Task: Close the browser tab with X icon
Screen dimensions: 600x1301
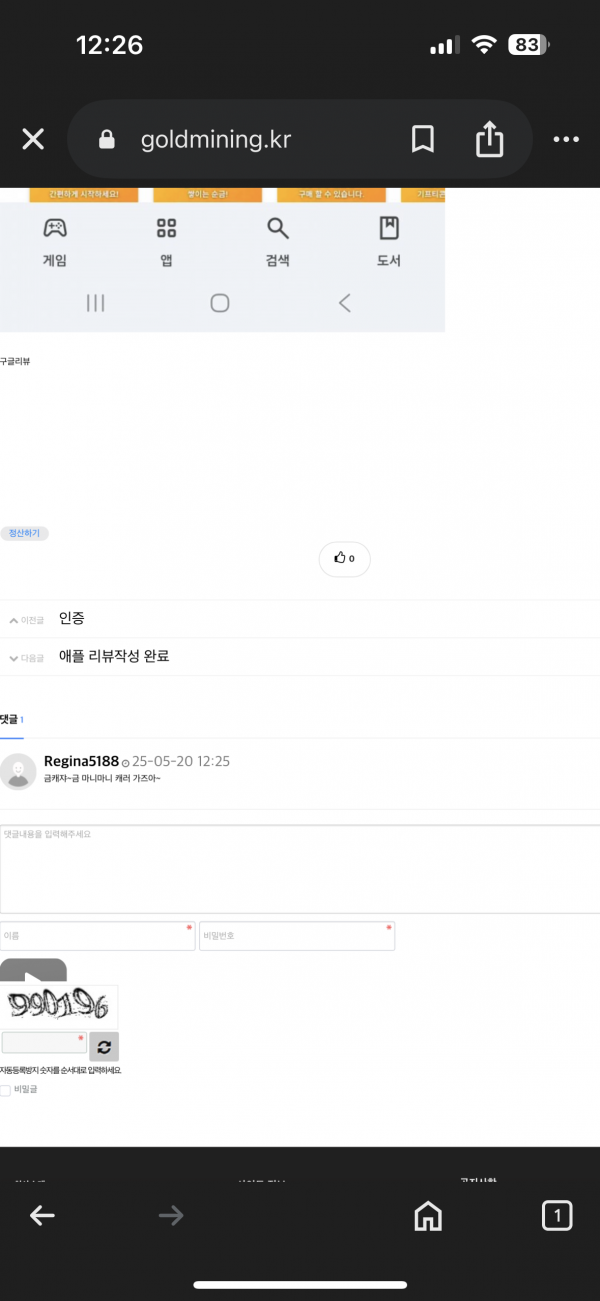Action: (33, 139)
